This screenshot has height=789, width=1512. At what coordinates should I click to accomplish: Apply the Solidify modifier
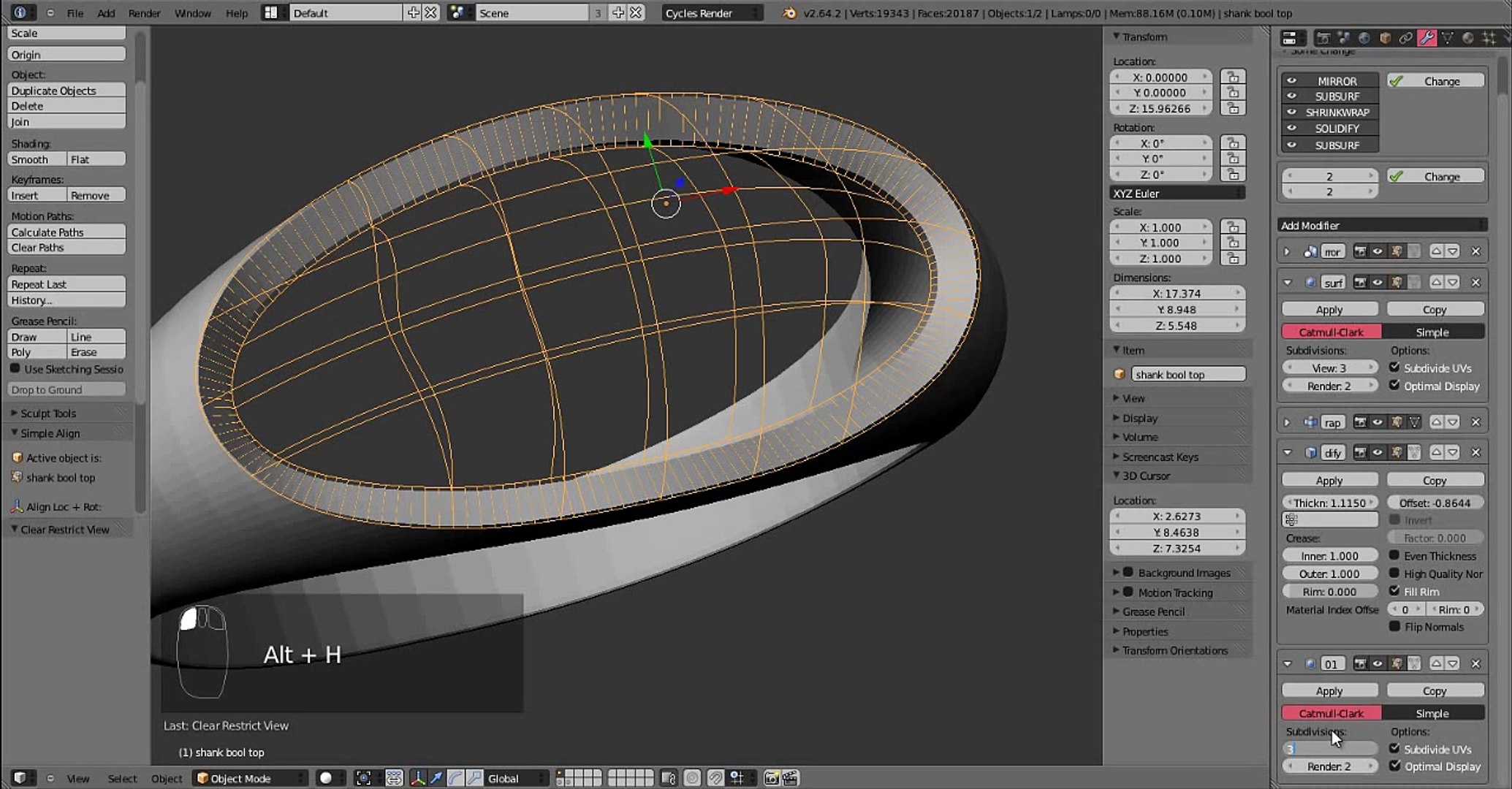(x=1329, y=480)
